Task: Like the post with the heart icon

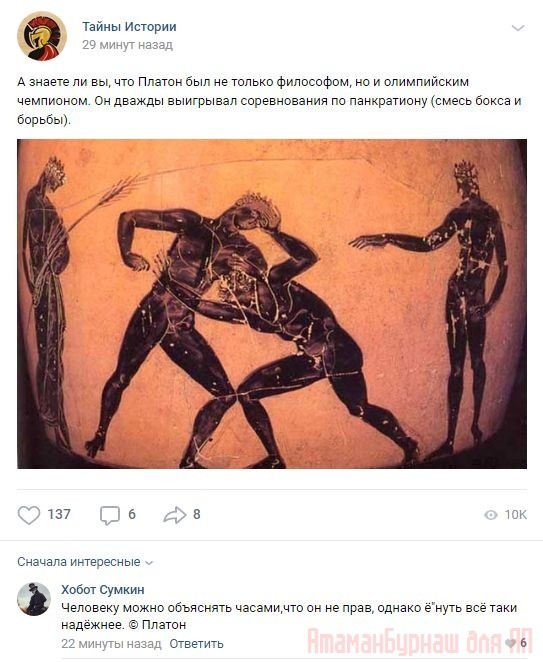Action: click(x=29, y=515)
